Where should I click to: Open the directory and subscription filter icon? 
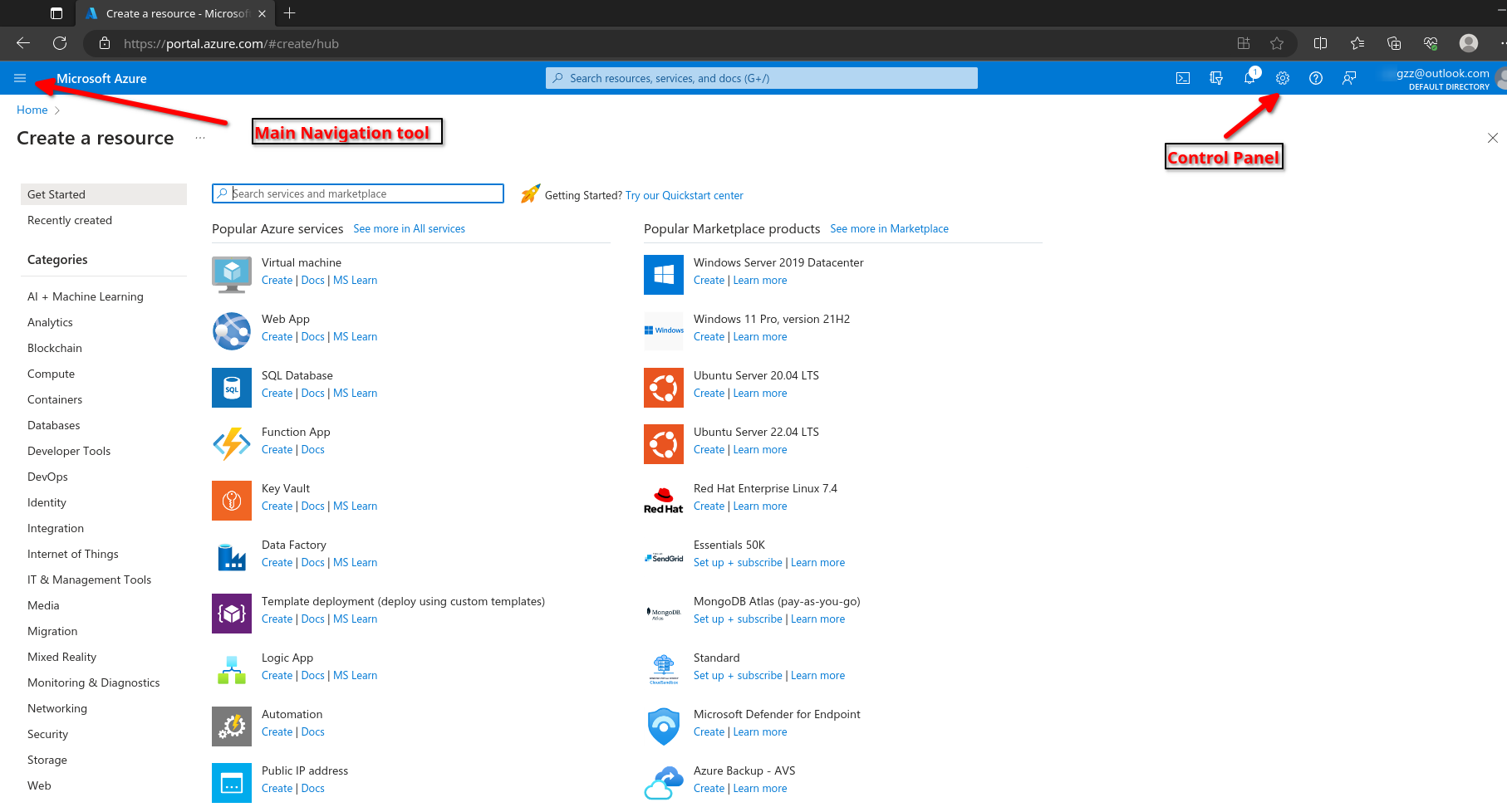coord(1216,78)
